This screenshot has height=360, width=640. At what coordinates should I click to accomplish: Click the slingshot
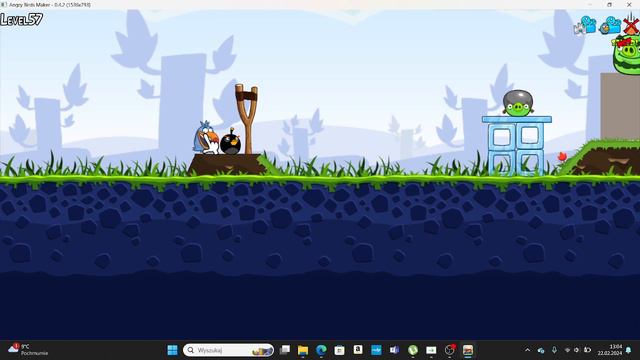pos(247,119)
